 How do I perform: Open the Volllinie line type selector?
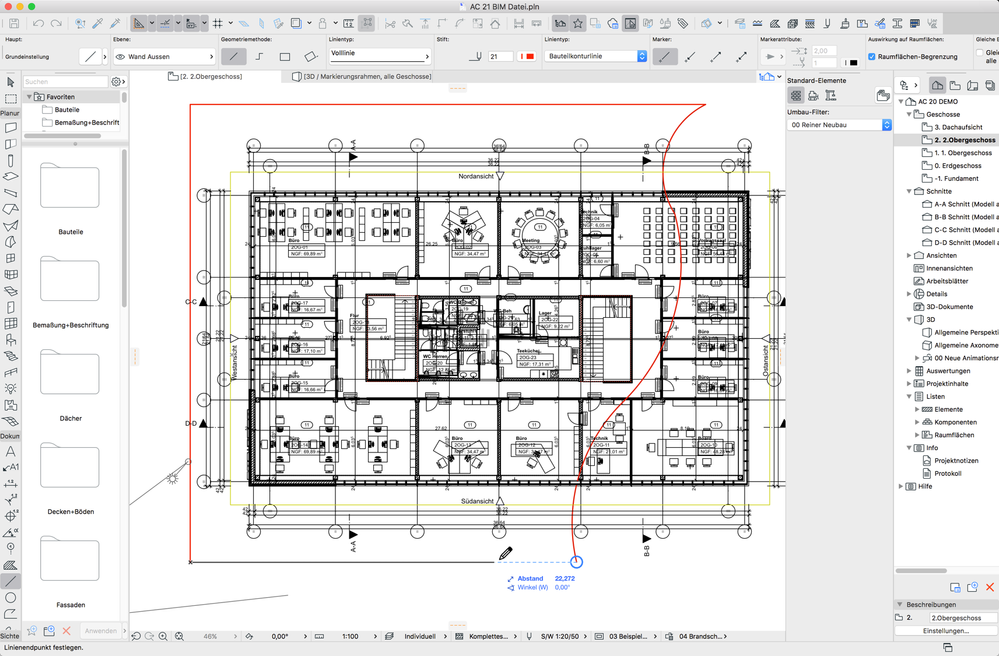tap(379, 55)
